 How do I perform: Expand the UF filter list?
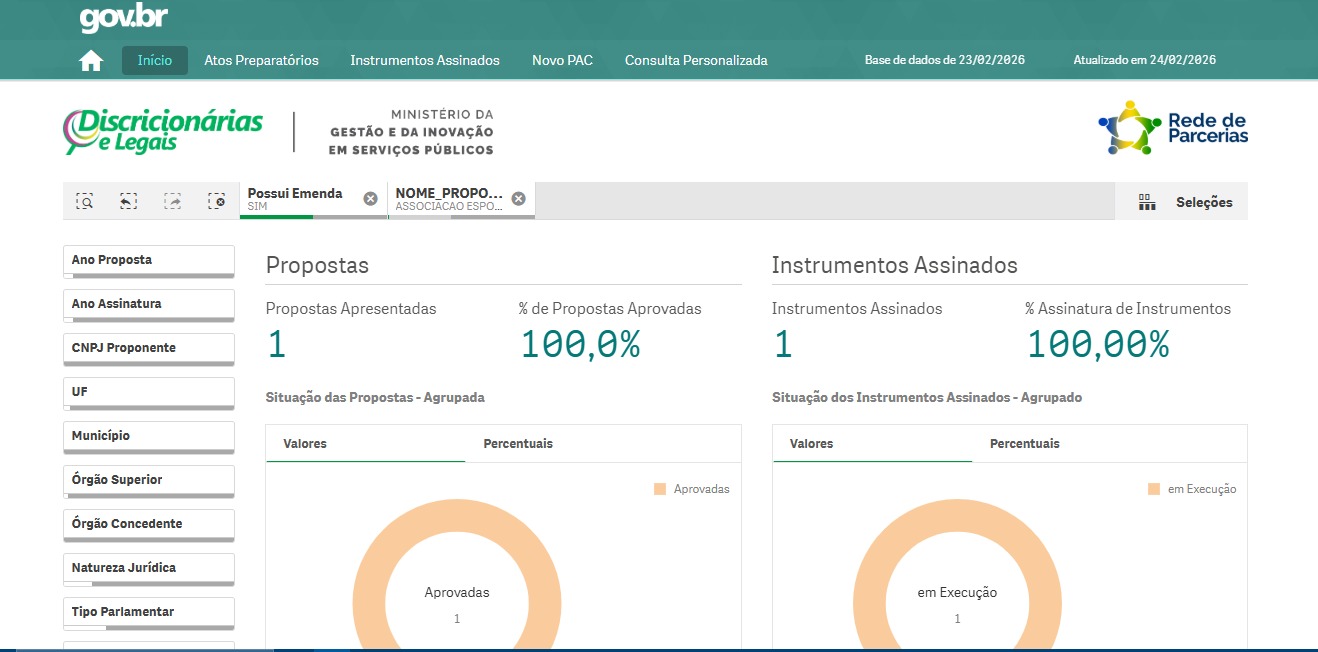[x=148, y=392]
